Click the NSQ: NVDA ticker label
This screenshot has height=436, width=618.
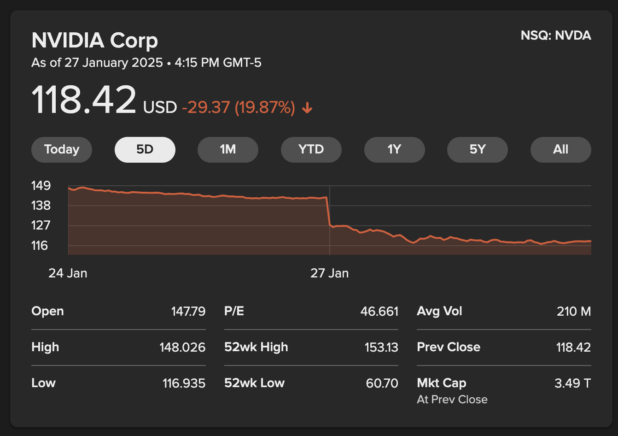tap(555, 36)
